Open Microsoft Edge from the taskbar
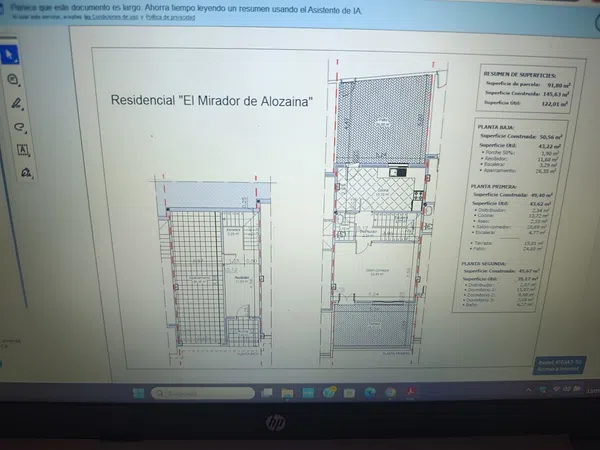This screenshot has width=600, height=450. point(370,392)
